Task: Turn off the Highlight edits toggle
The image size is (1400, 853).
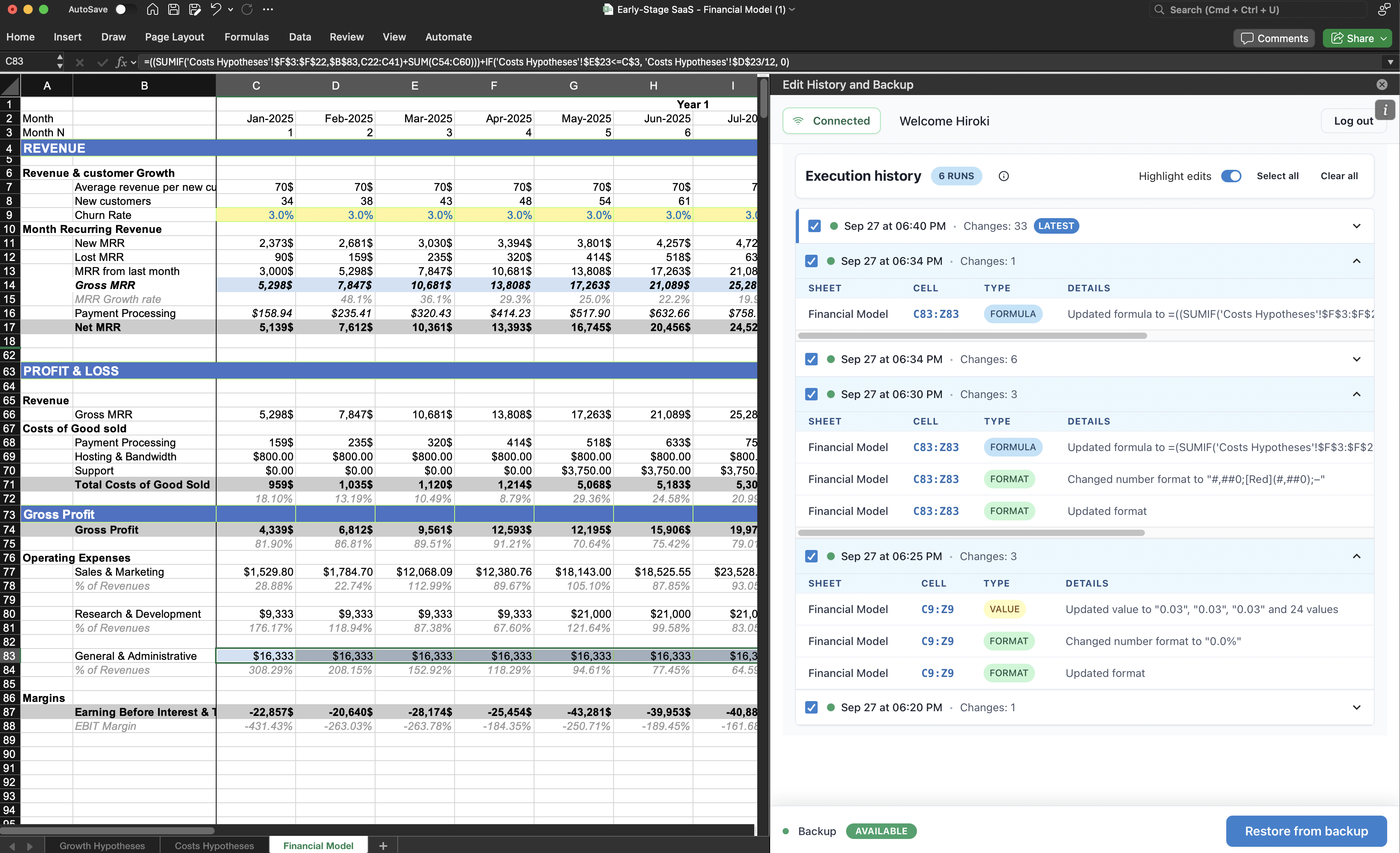Action: coord(1231,176)
